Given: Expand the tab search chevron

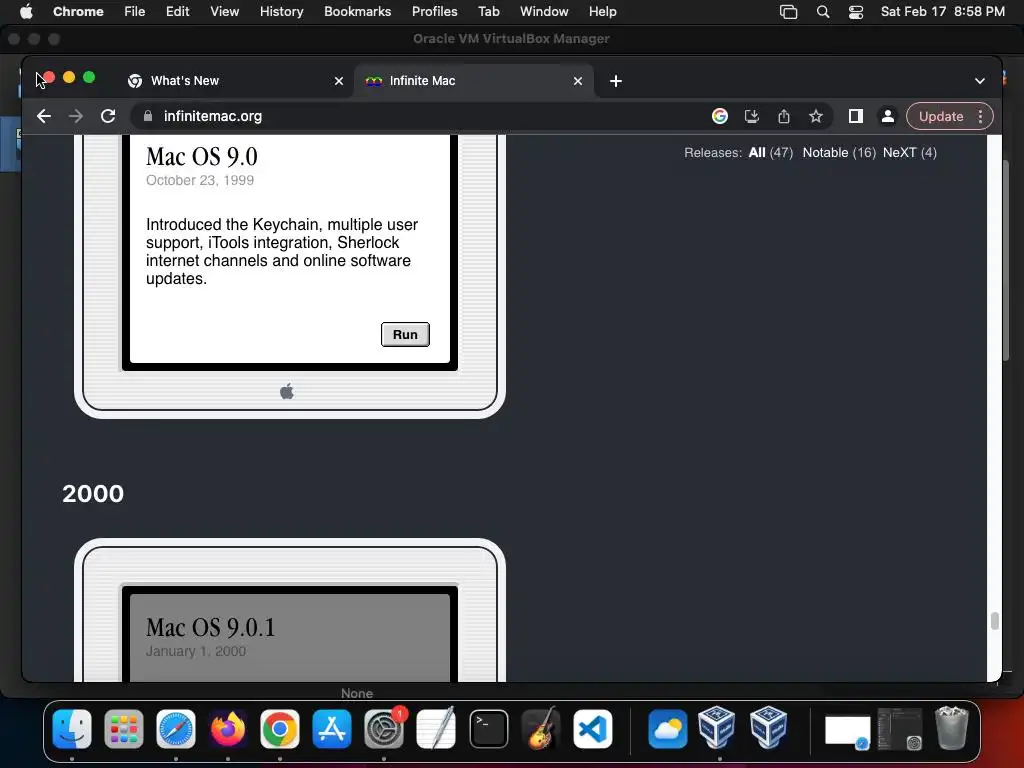Looking at the screenshot, I should click(980, 81).
